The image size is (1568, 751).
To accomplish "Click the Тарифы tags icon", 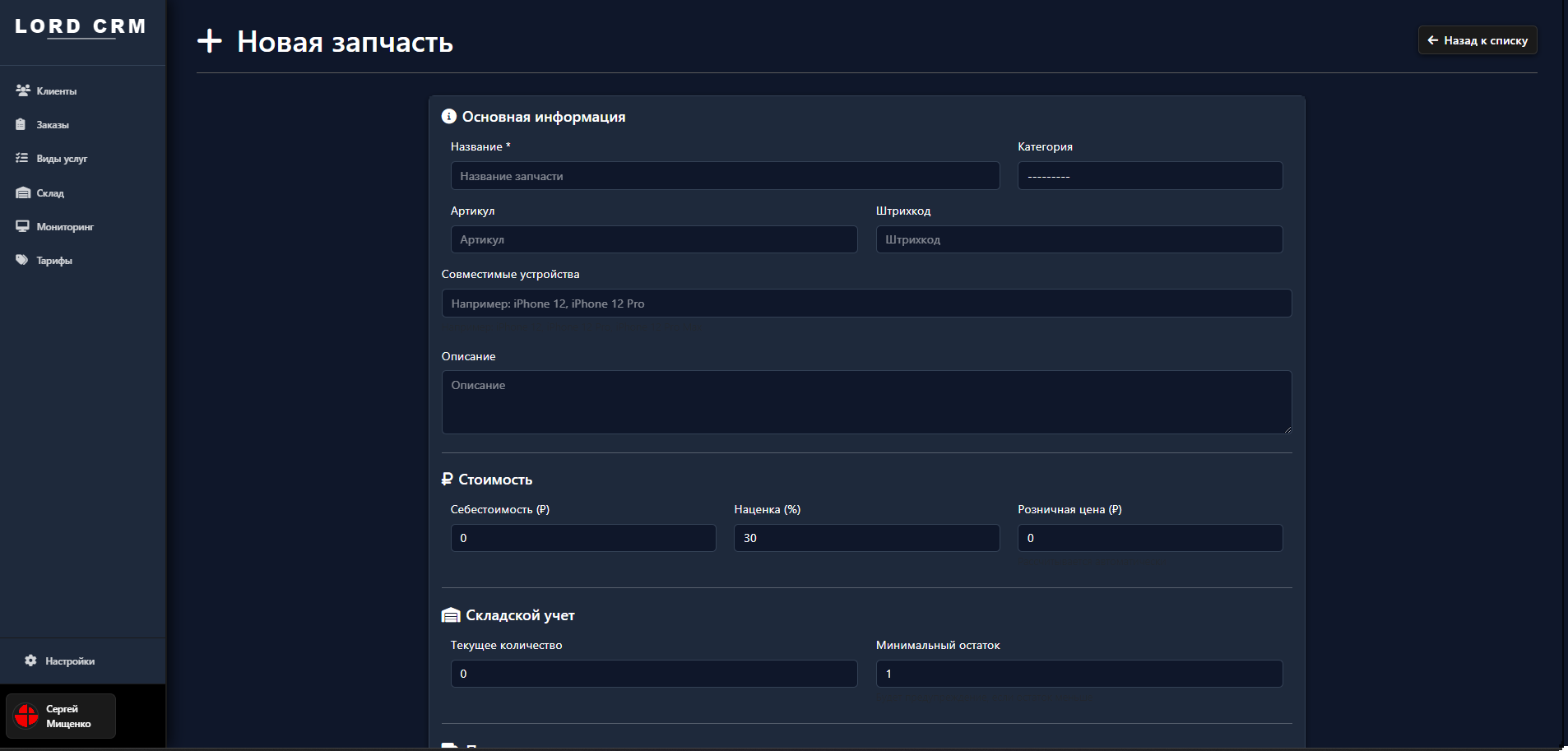I will 22,260.
